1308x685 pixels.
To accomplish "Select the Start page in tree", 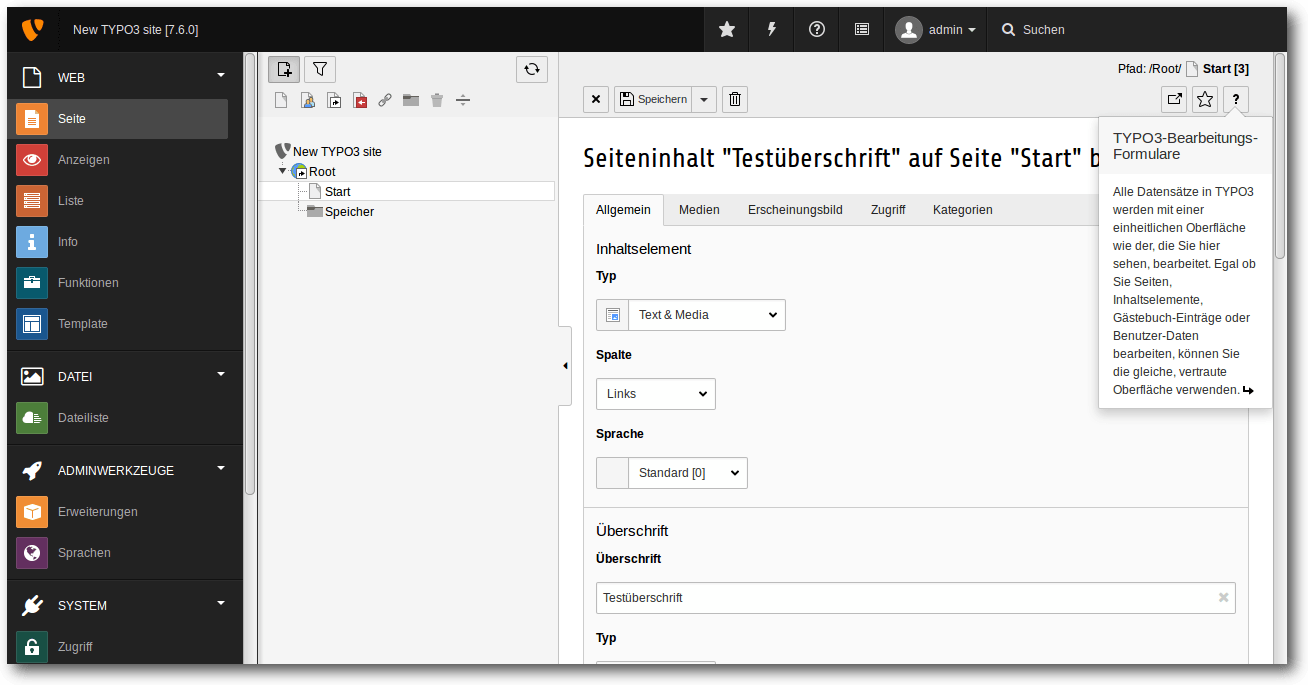I will point(338,191).
